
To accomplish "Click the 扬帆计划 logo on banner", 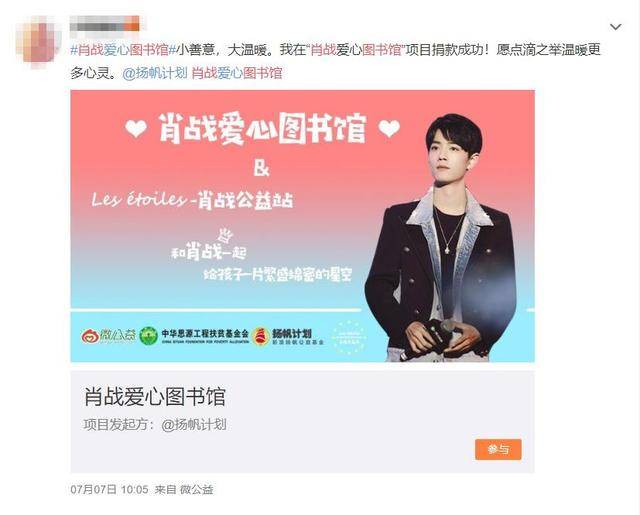I will tap(288, 336).
